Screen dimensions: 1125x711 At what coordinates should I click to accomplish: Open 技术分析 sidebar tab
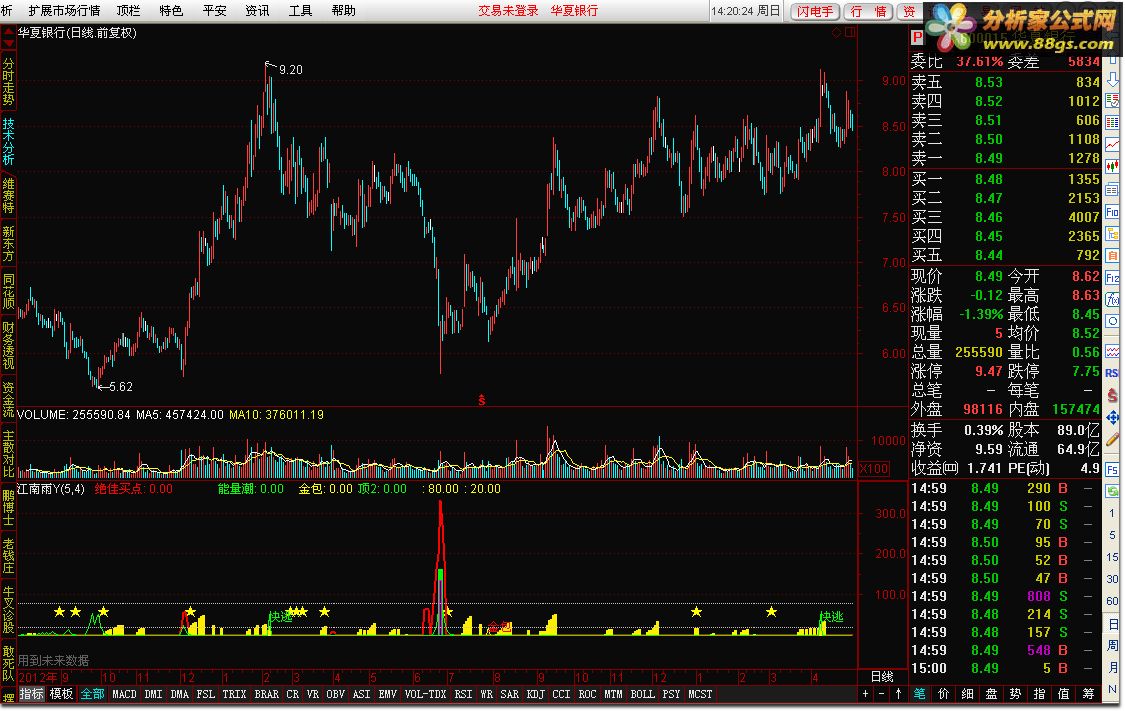click(x=8, y=141)
